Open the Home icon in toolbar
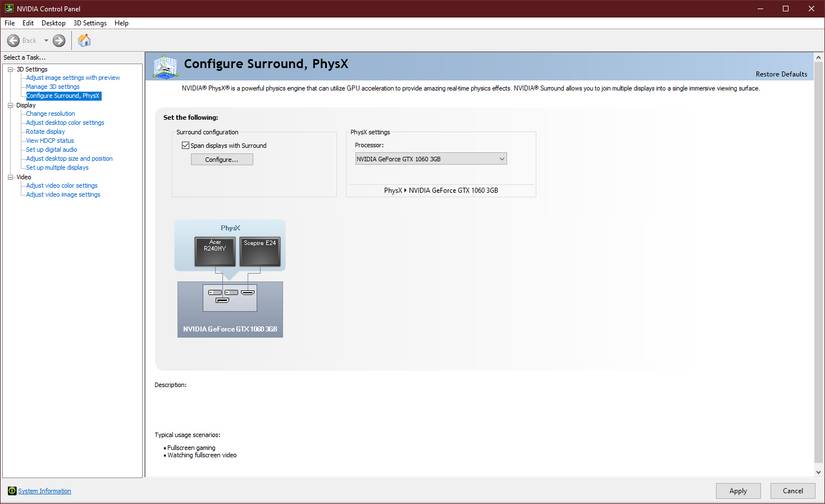The height and width of the screenshot is (504, 825). tap(84, 40)
